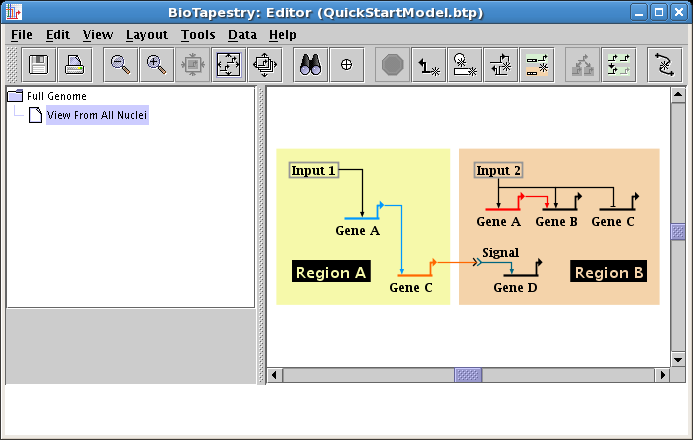693x440 pixels.
Task: Click the Input 2 node box
Action: (498, 170)
